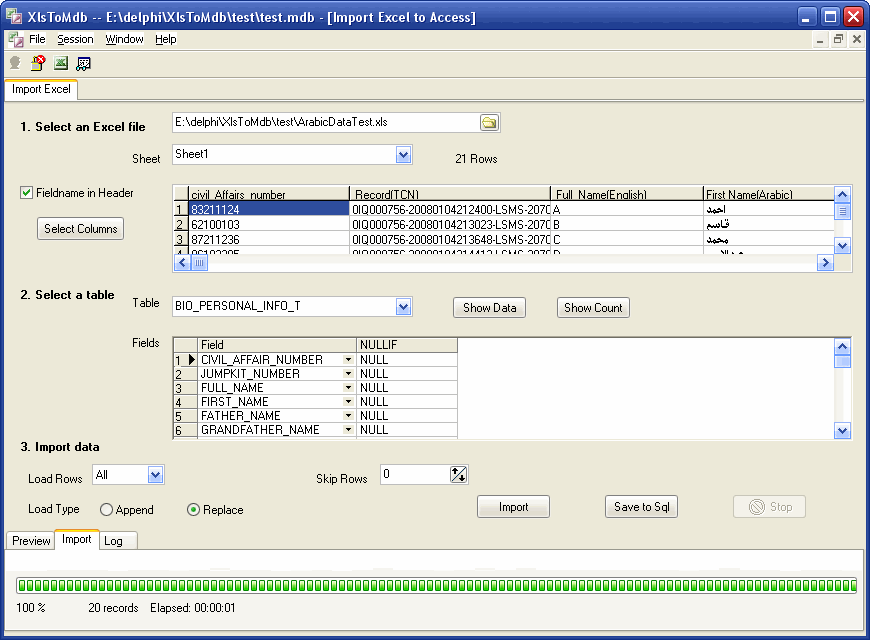Click the grayed-out user toolbar icon
This screenshot has height=640, width=870.
coord(15,63)
